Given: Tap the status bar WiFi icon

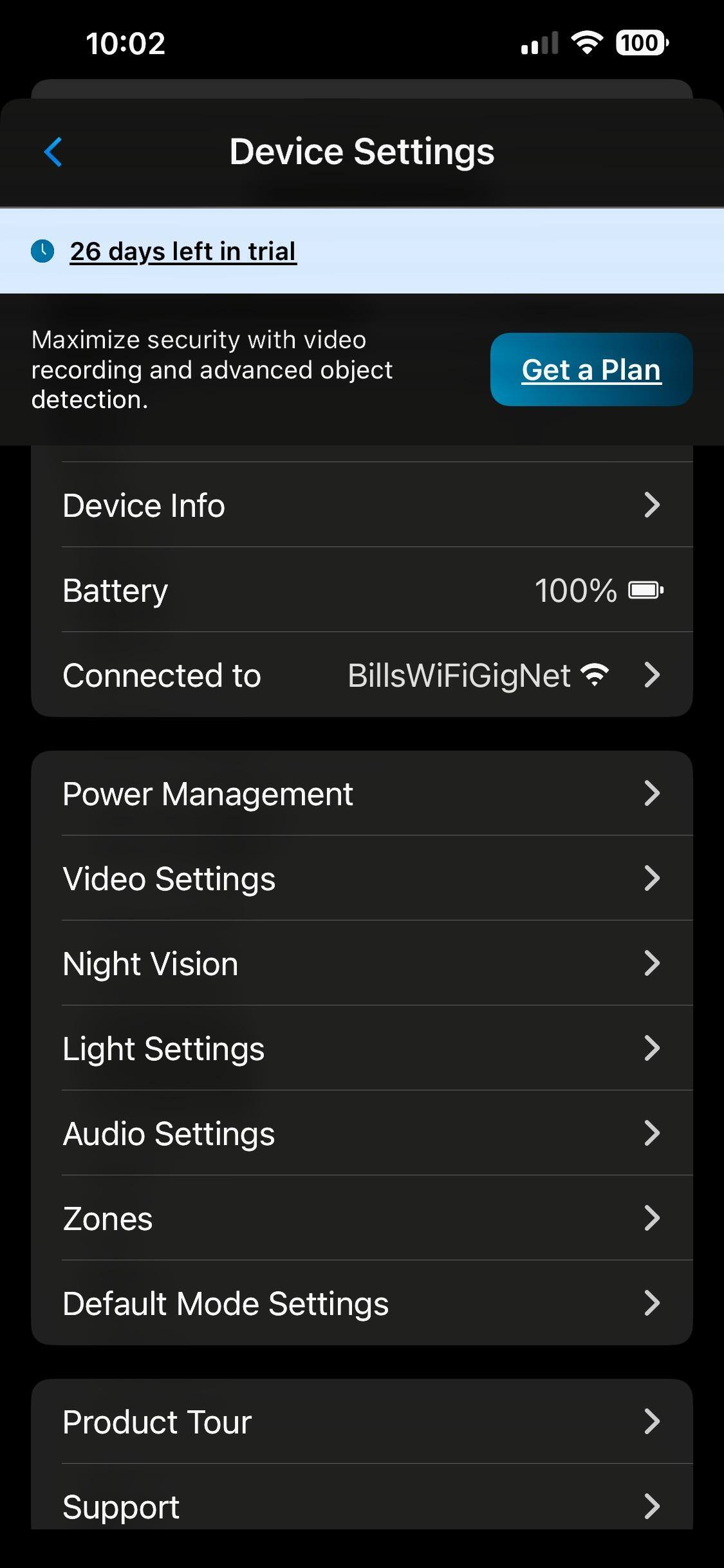Looking at the screenshot, I should [x=586, y=43].
